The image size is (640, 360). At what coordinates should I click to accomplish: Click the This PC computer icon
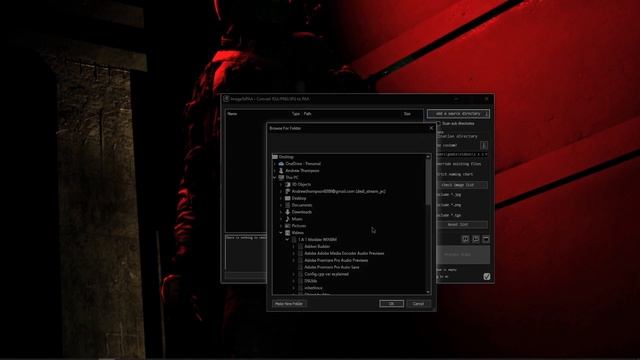(281, 178)
